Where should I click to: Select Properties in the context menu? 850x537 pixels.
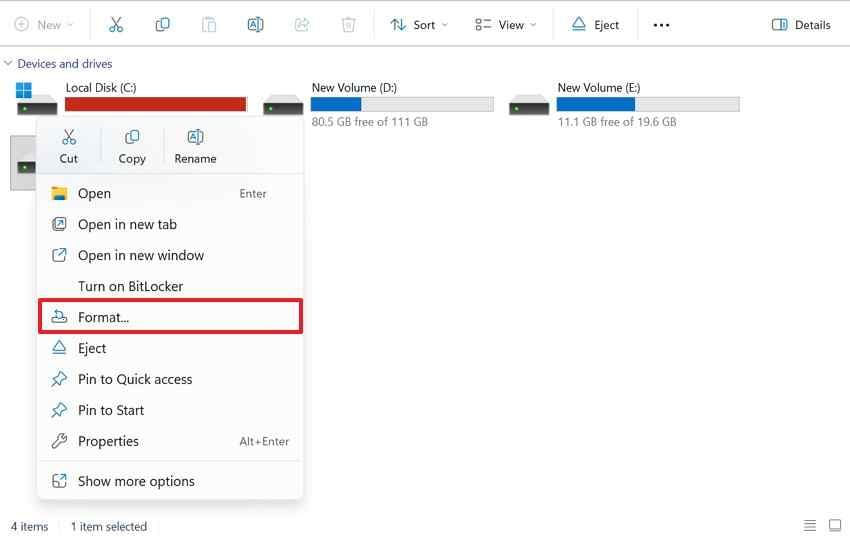[170, 441]
